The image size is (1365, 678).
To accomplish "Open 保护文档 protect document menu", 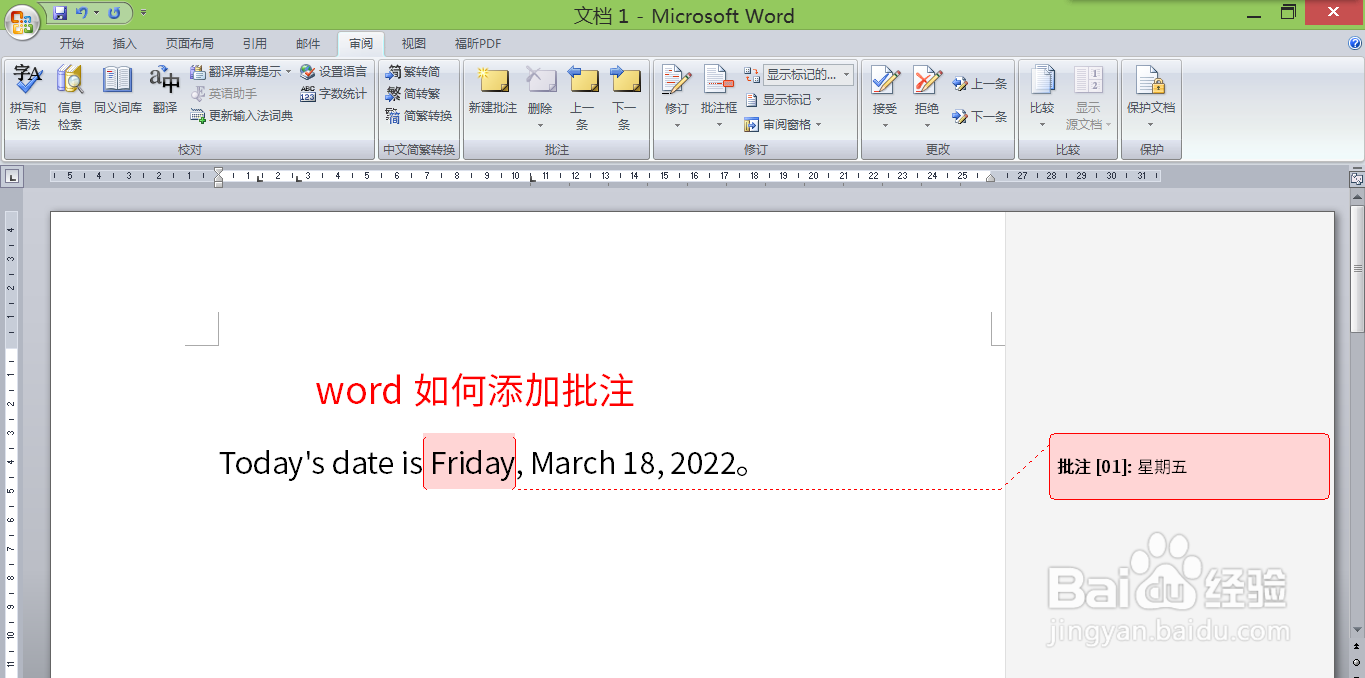I will pos(1151,98).
